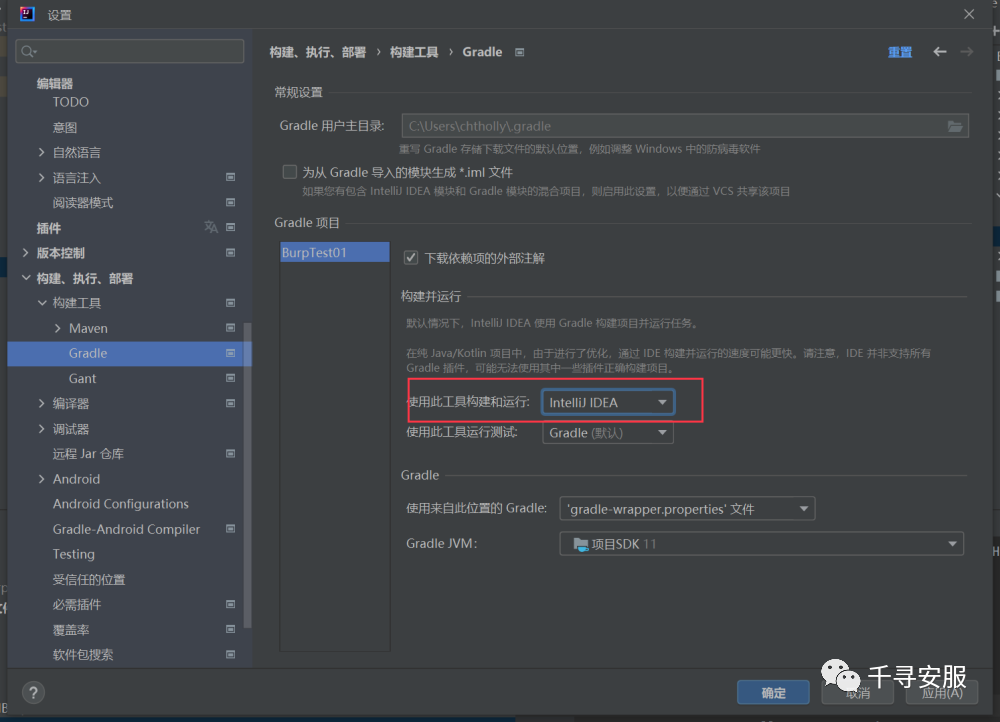Close the settings dialog

click(969, 14)
